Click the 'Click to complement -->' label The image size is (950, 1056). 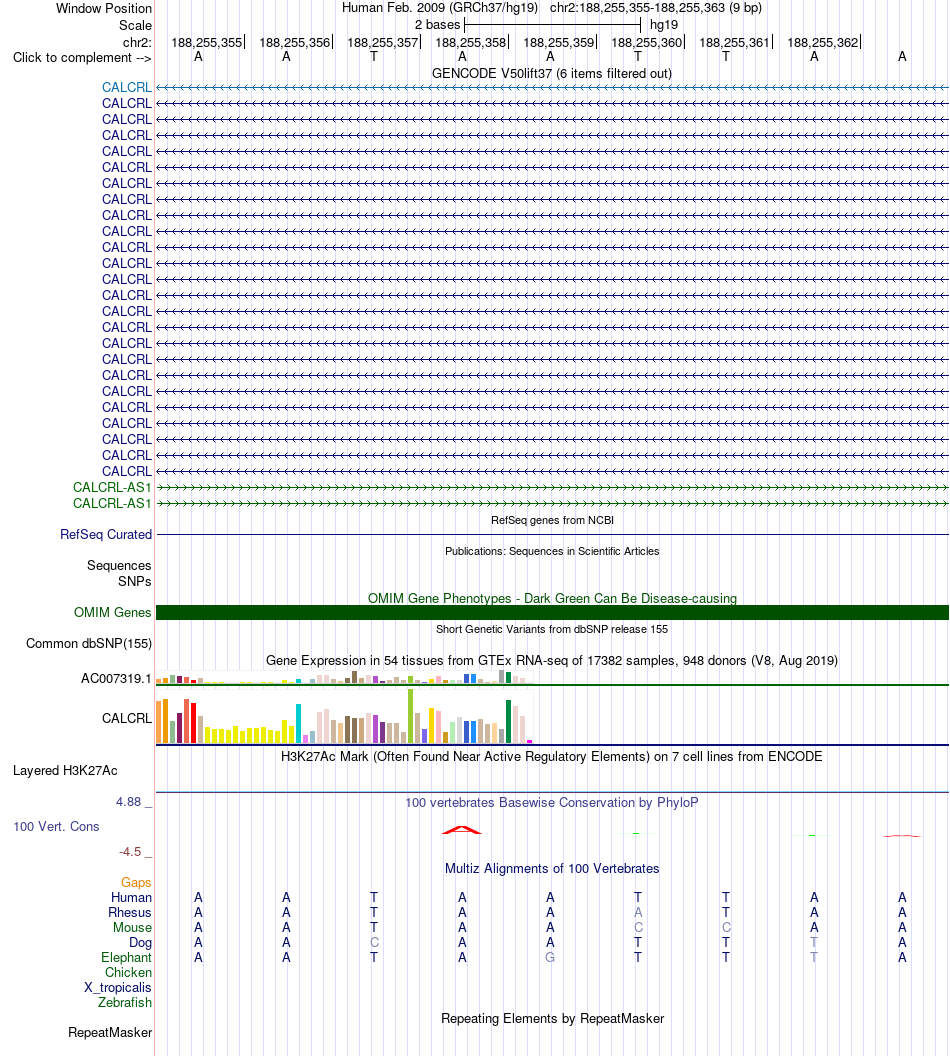(x=82, y=58)
